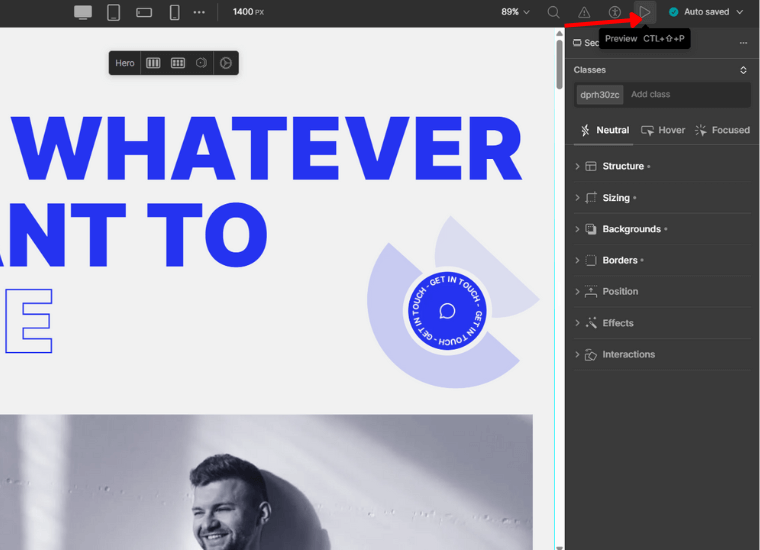
Task: Select the second grid layout icon
Action: pos(178,63)
